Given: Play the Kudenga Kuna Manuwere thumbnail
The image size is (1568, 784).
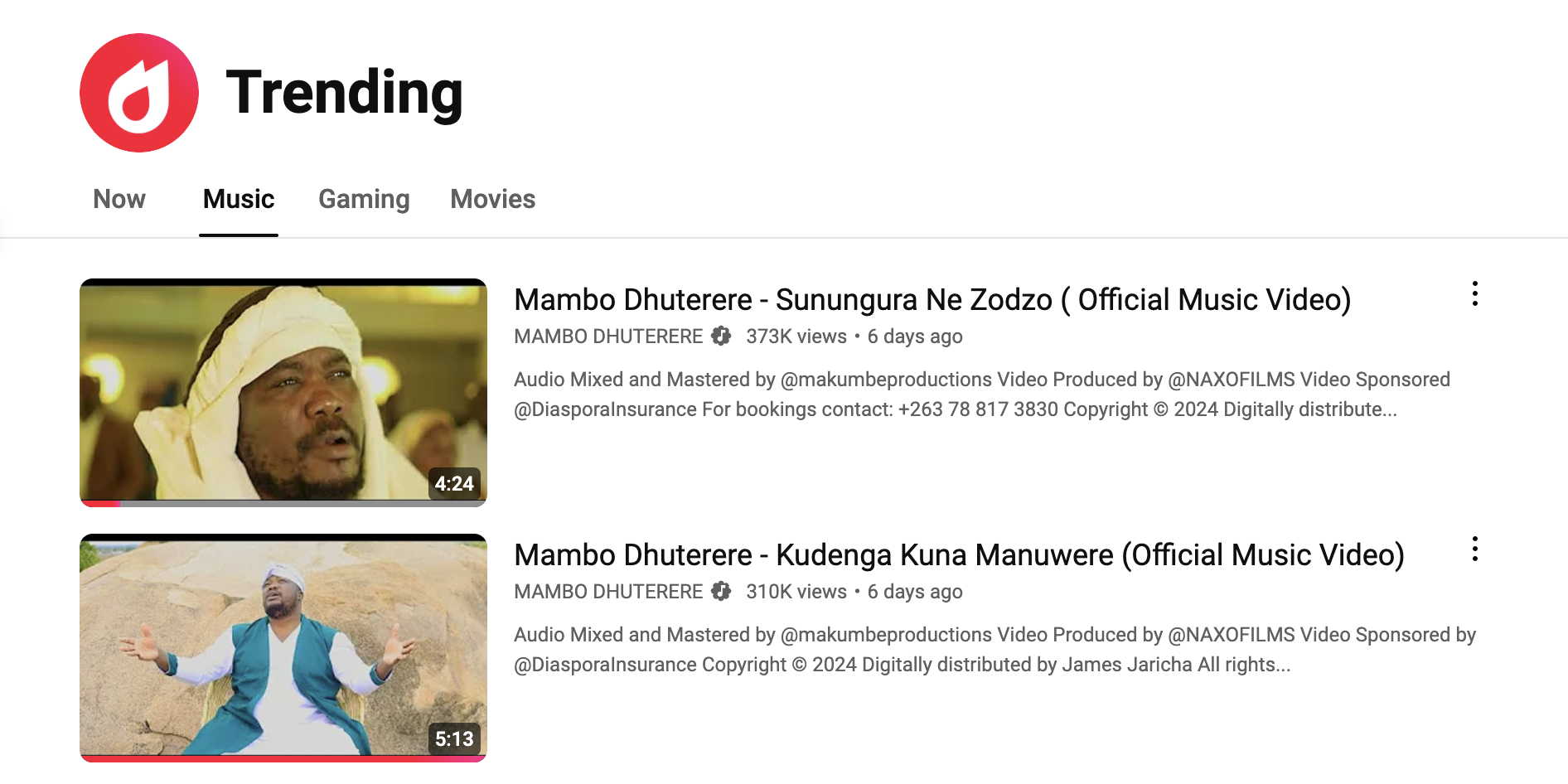Looking at the screenshot, I should coord(283,647).
